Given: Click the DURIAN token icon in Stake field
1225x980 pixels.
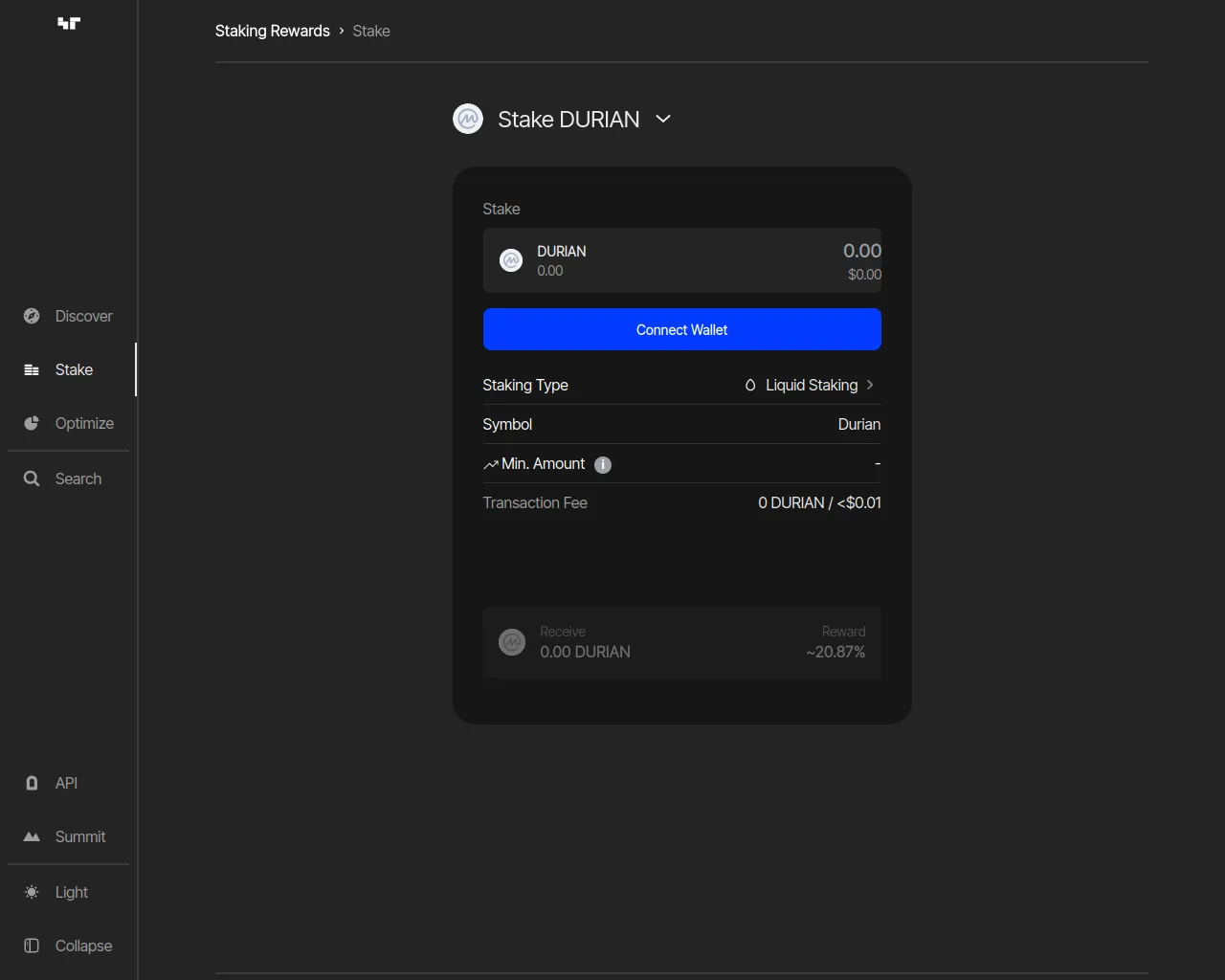Looking at the screenshot, I should click(x=511, y=260).
